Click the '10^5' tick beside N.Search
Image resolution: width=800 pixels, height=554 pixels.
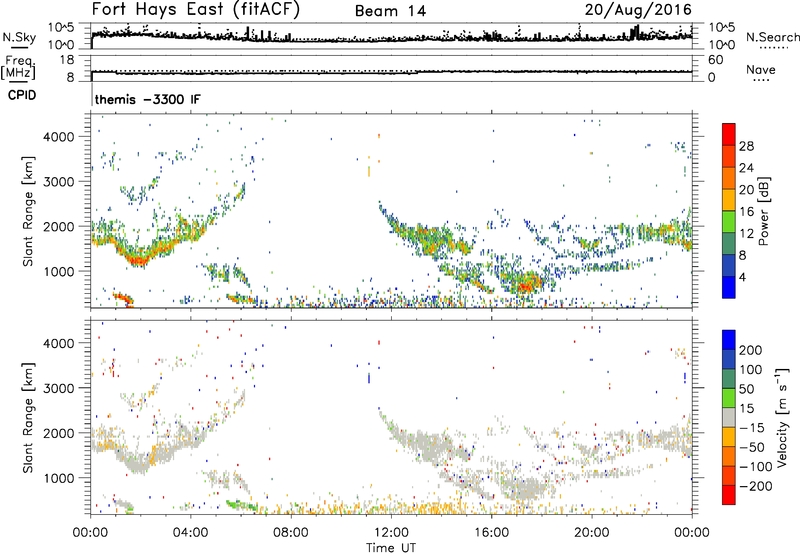pos(722,28)
